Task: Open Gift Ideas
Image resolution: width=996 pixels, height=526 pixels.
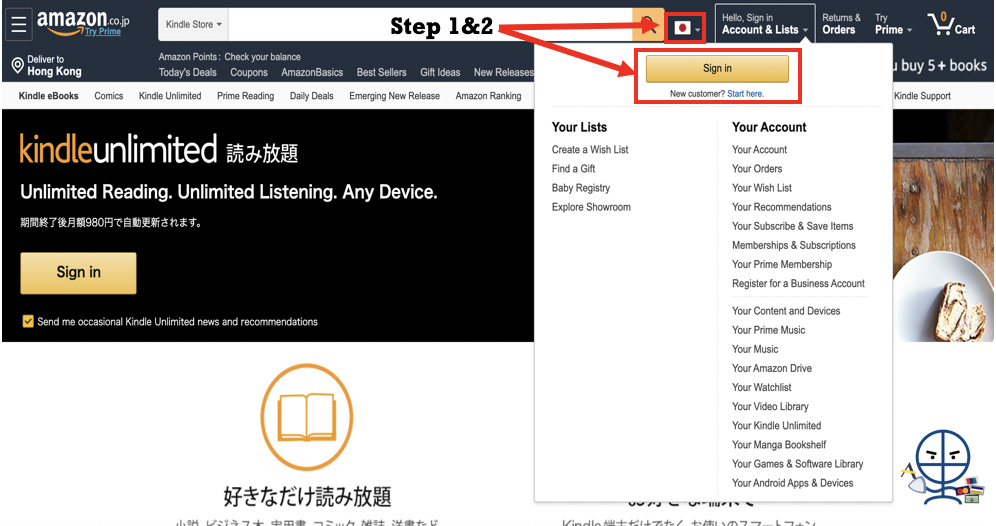Action: [x=440, y=72]
